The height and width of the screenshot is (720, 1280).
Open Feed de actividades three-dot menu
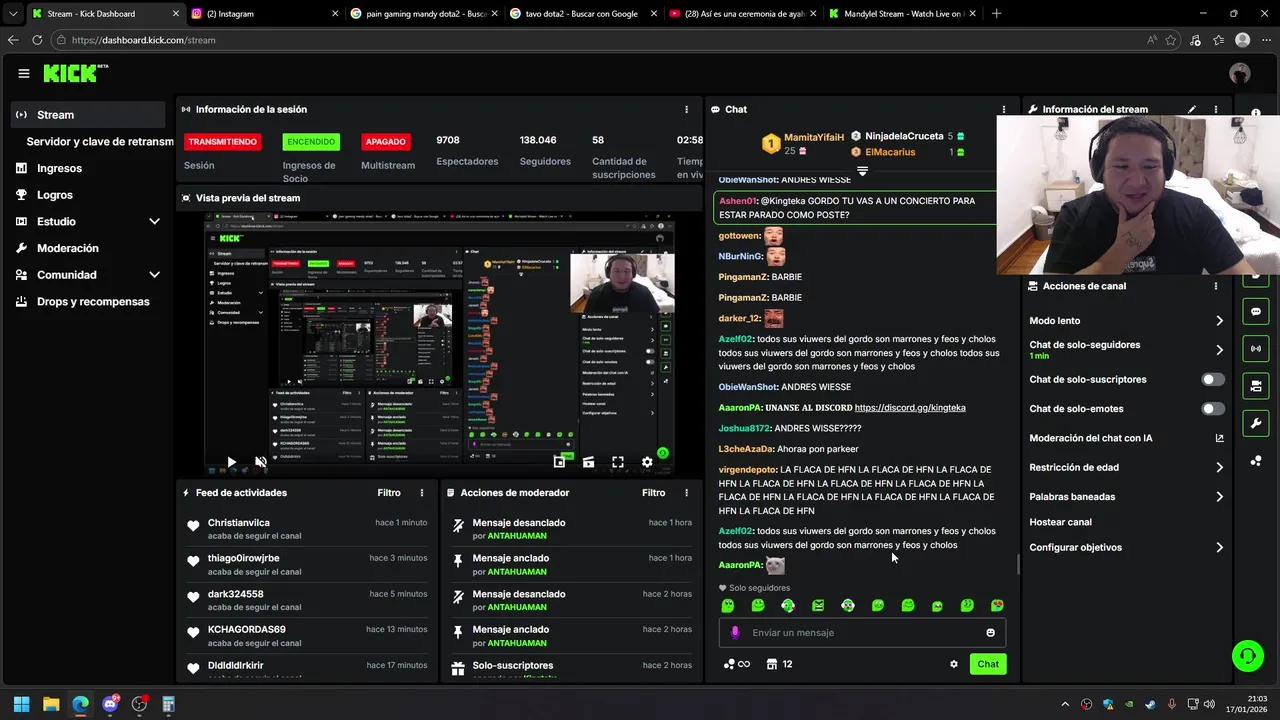[422, 493]
